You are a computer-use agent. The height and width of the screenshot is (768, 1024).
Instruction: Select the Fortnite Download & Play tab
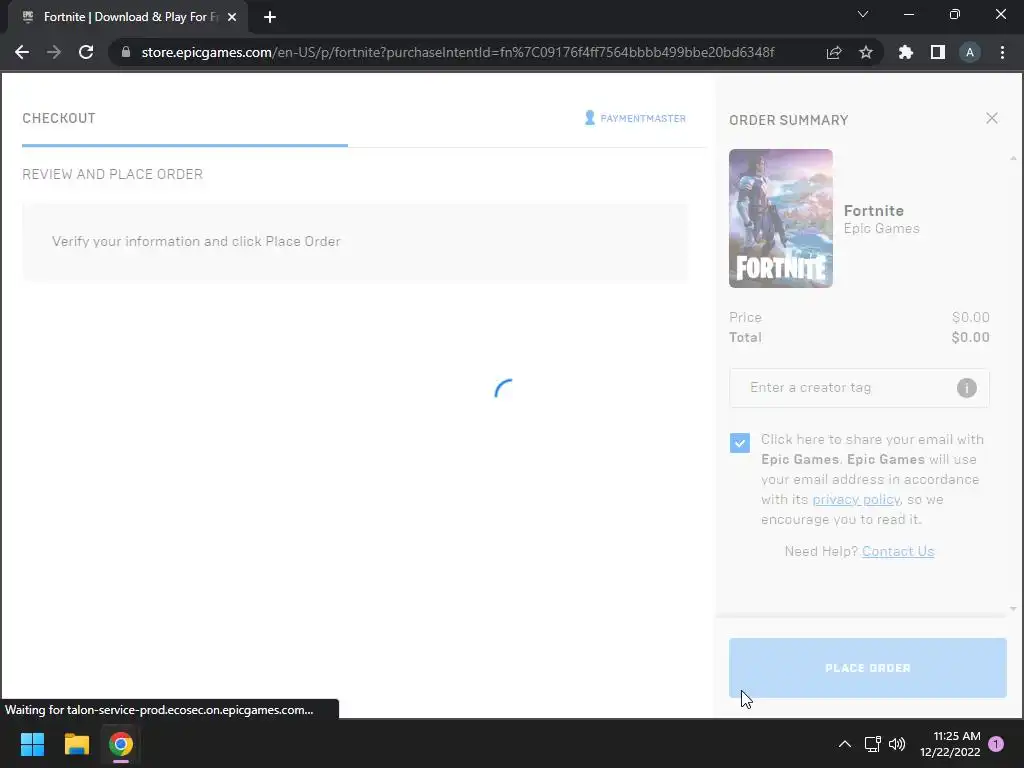coord(127,17)
